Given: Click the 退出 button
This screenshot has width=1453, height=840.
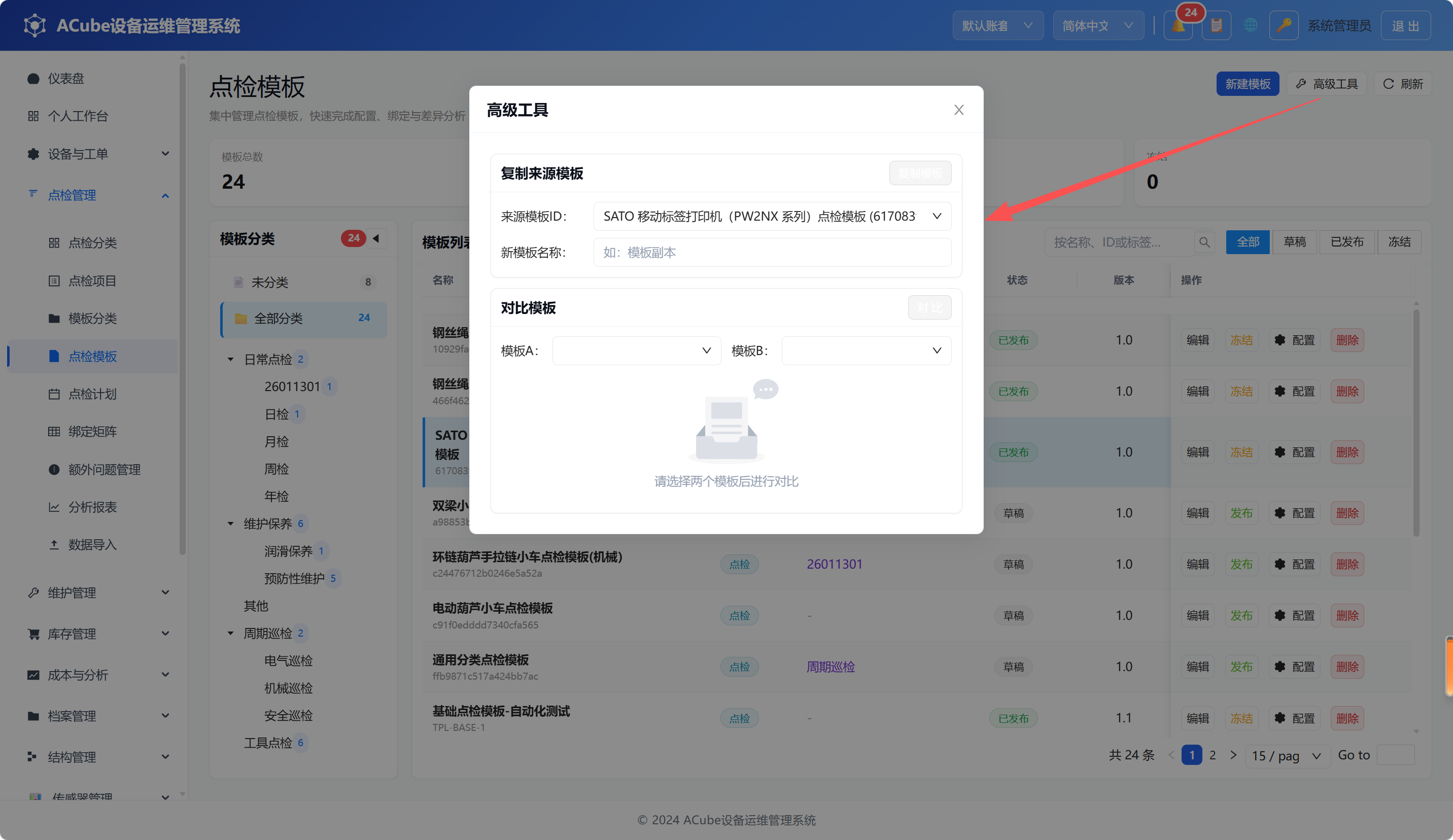Looking at the screenshot, I should click(x=1405, y=26).
